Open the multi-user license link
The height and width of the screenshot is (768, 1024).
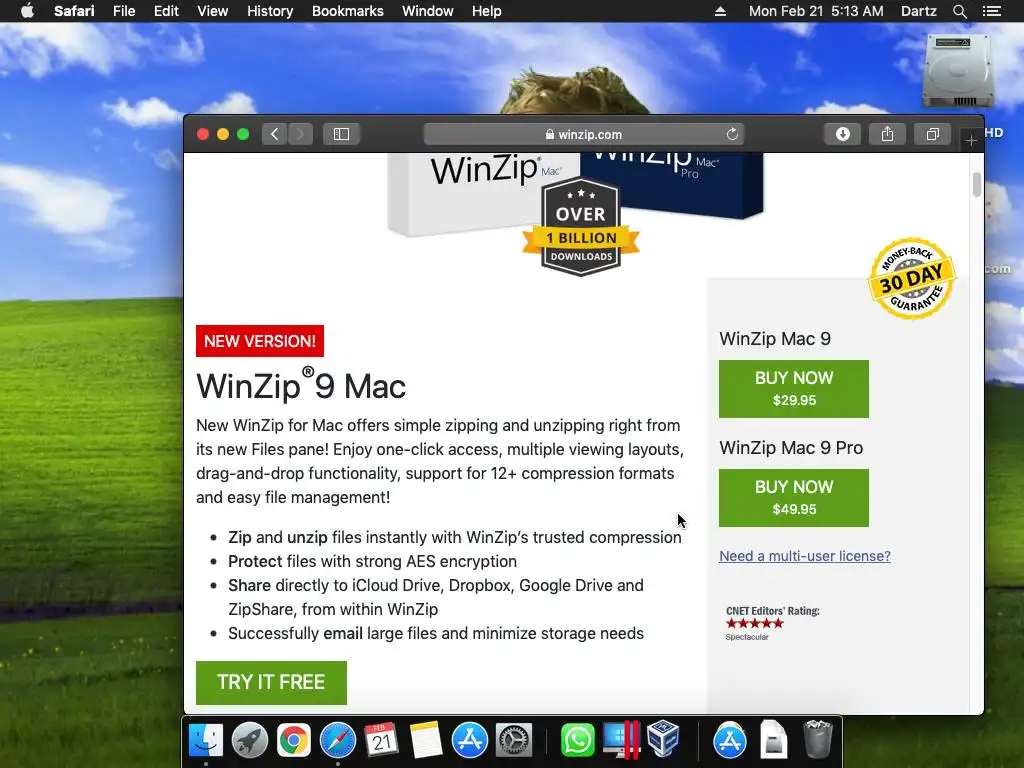point(805,556)
